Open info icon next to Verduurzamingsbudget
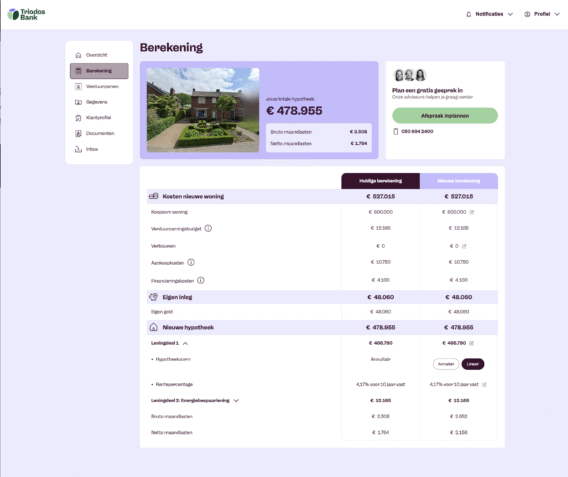This screenshot has height=477, width=568. pos(208,228)
